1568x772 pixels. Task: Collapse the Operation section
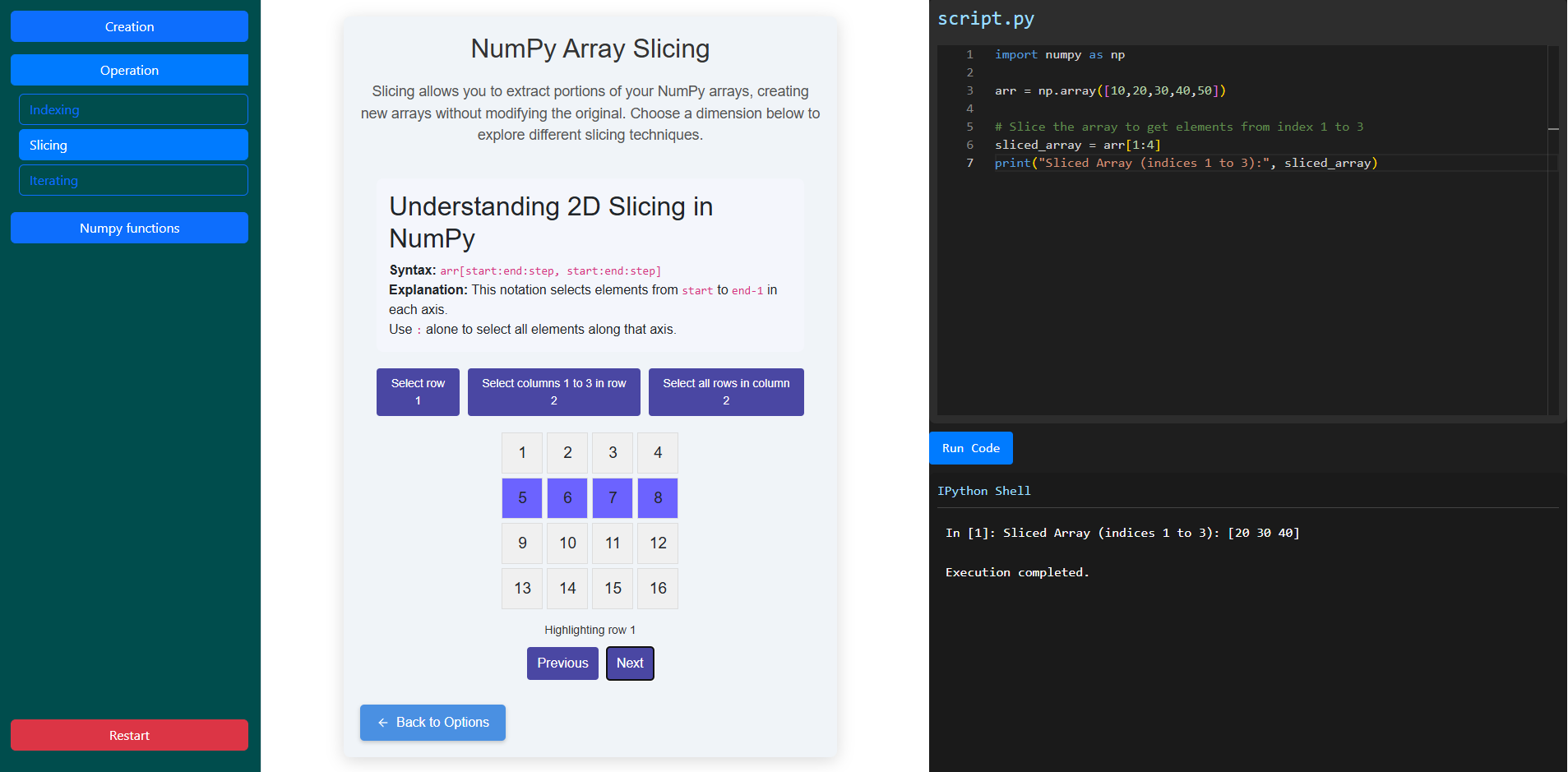129,70
